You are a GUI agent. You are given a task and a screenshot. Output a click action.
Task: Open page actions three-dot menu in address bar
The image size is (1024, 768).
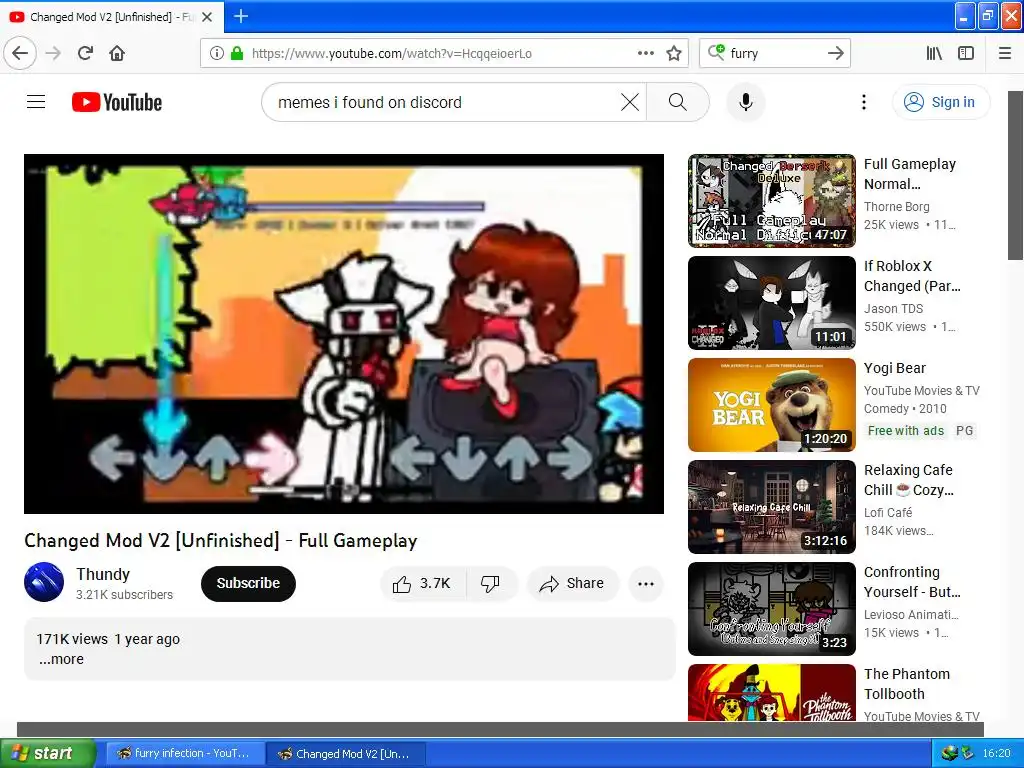[645, 54]
